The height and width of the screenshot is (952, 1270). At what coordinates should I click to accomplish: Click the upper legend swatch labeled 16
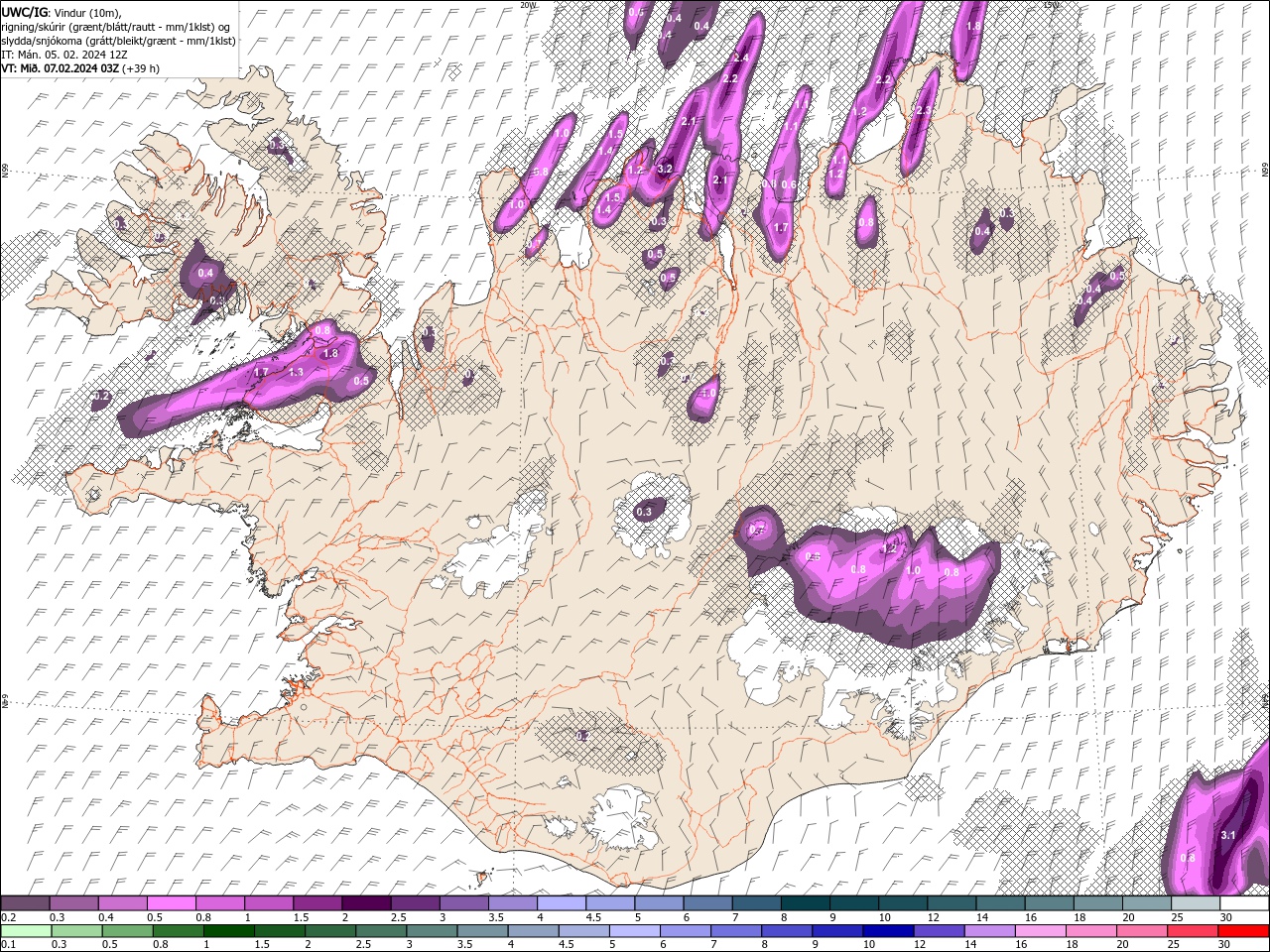click(1049, 903)
